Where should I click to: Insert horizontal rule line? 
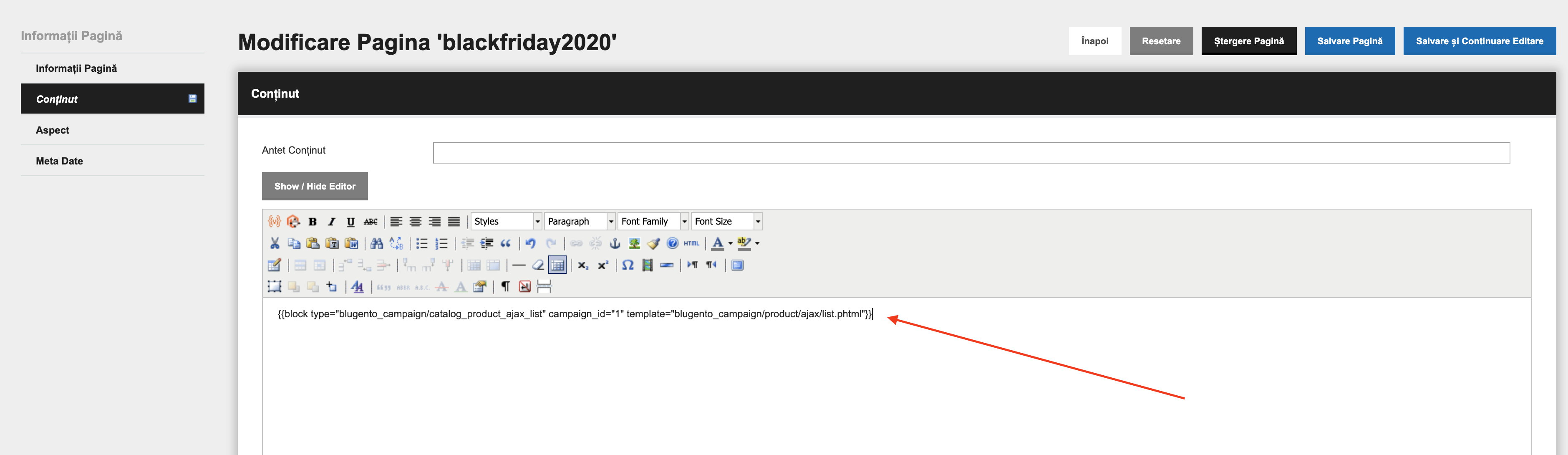519,265
